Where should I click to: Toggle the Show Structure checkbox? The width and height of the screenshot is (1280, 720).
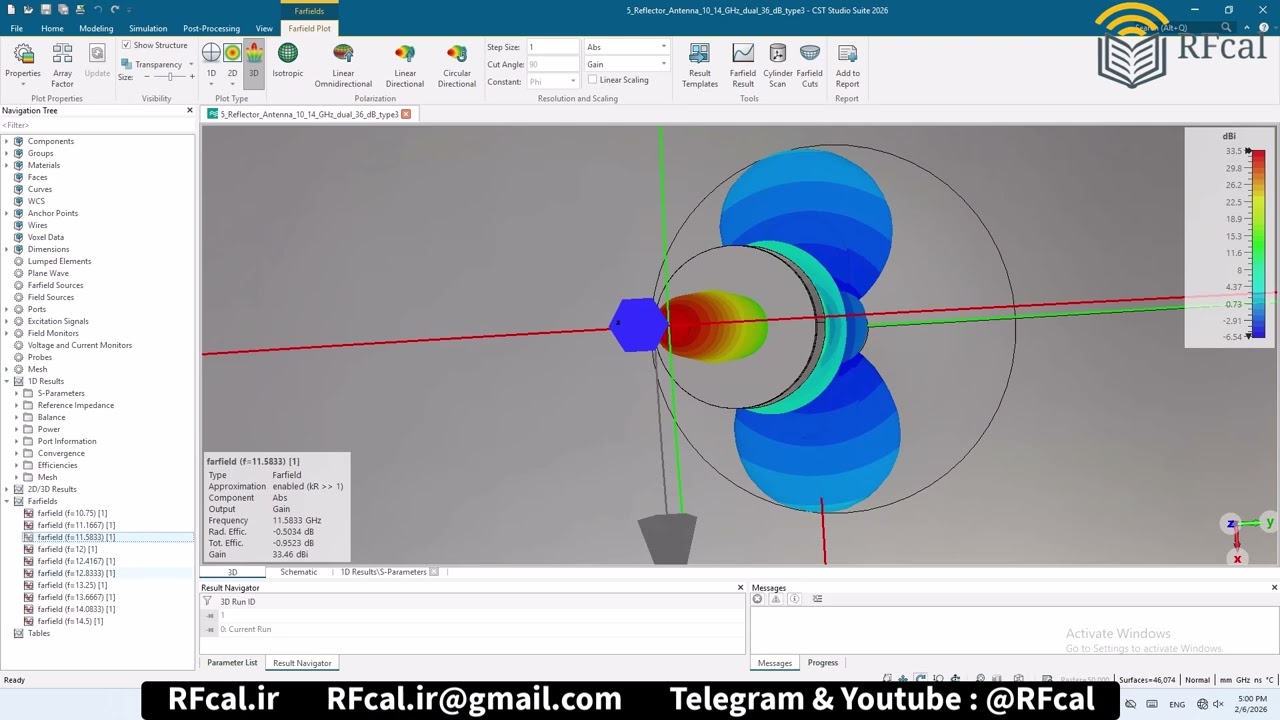coord(126,45)
